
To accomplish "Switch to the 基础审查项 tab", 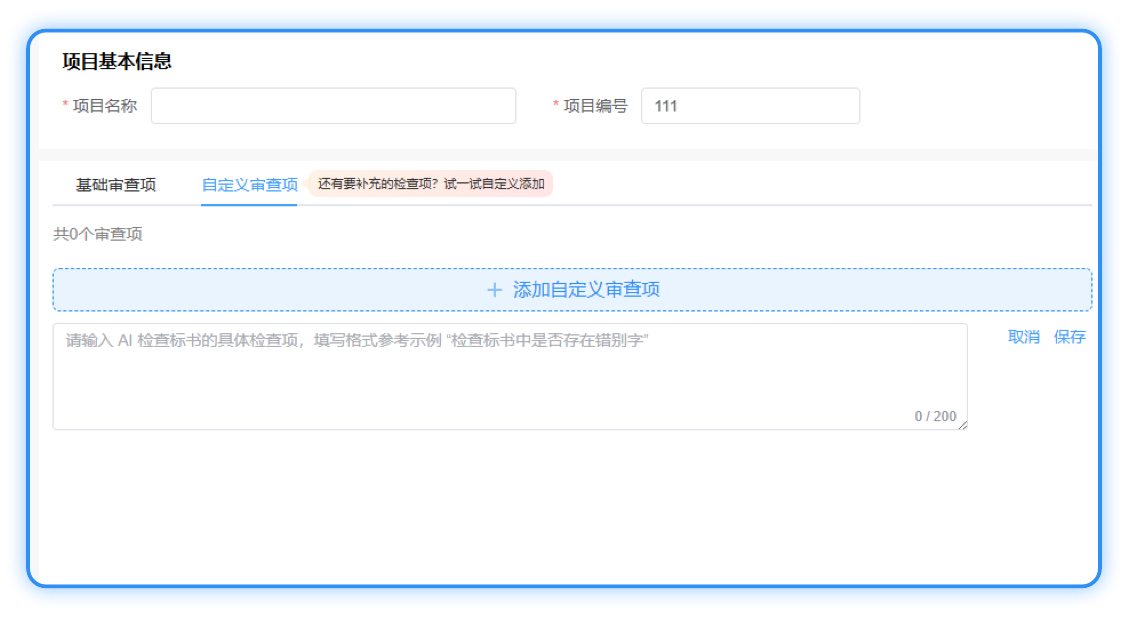I will click(116, 185).
